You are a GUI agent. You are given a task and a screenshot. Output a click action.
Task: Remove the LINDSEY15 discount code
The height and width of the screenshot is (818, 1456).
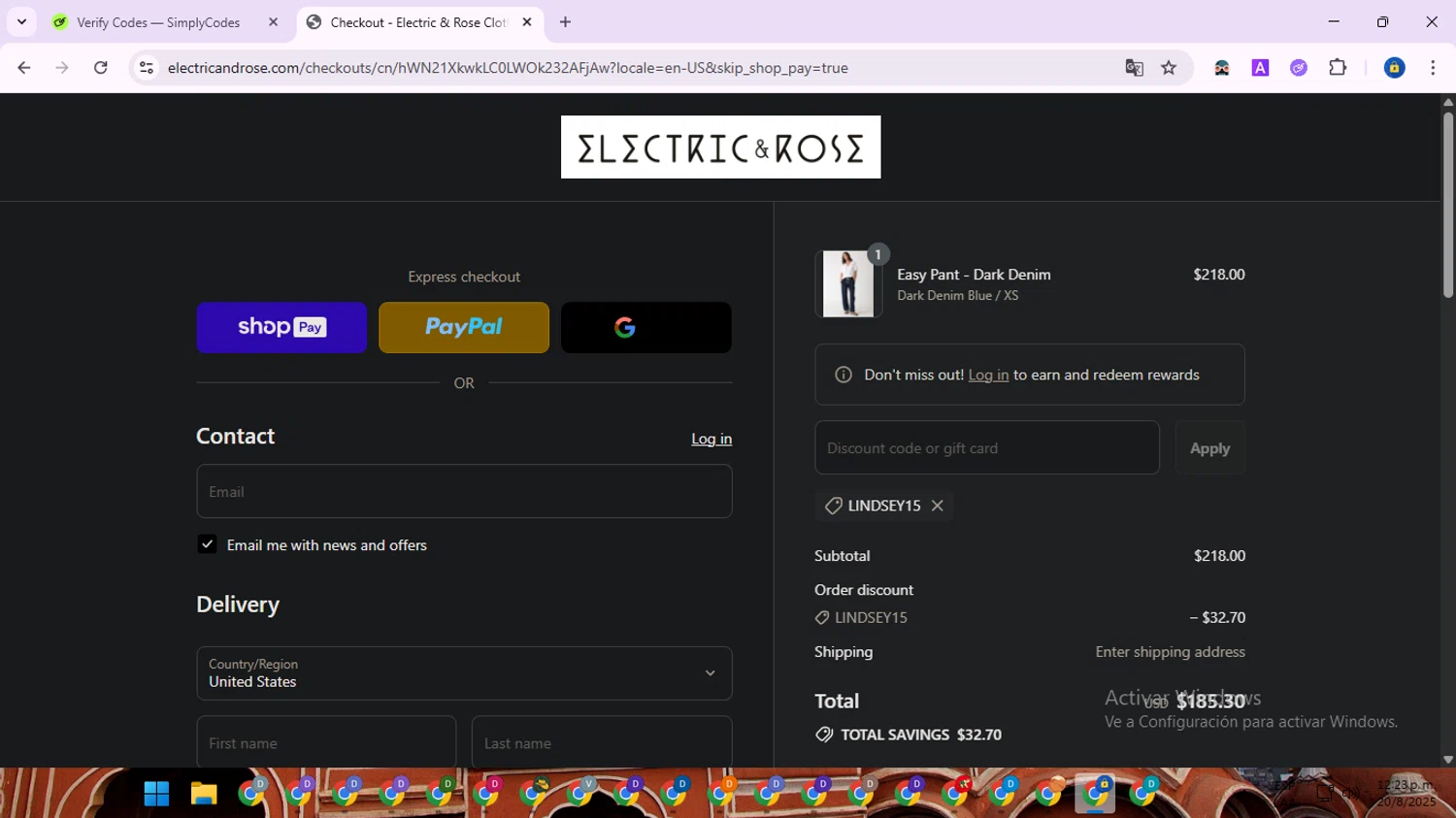point(937,506)
